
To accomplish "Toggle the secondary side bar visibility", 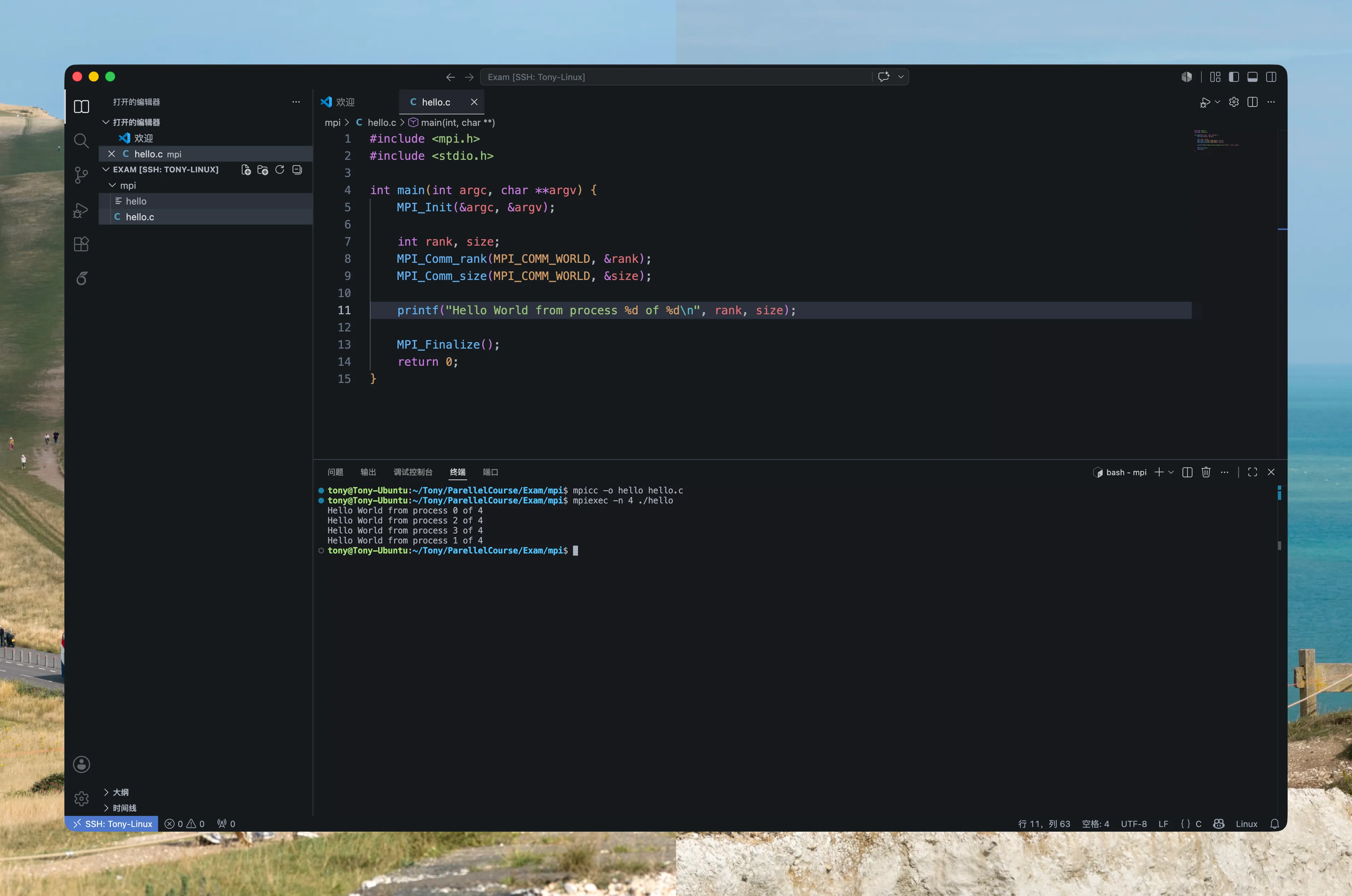I will pos(1272,77).
